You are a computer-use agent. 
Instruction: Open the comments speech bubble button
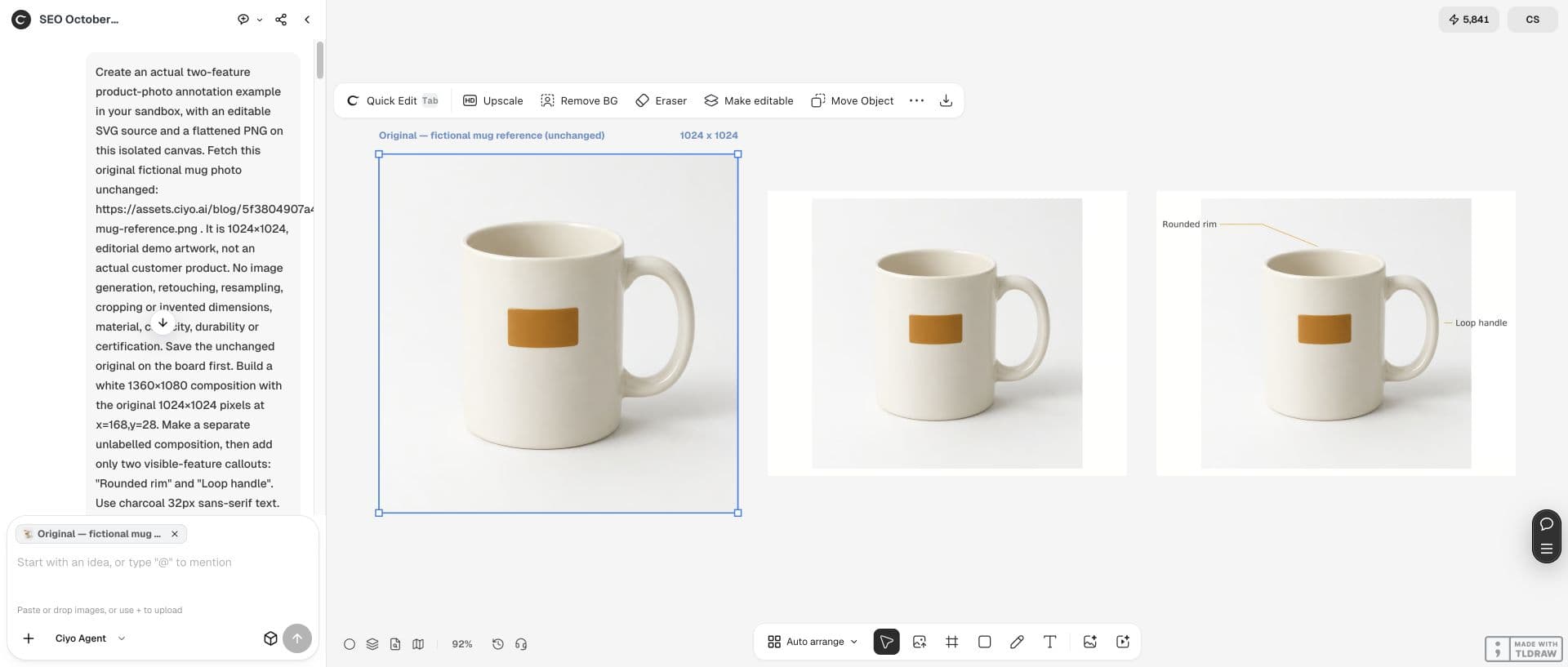click(1546, 524)
